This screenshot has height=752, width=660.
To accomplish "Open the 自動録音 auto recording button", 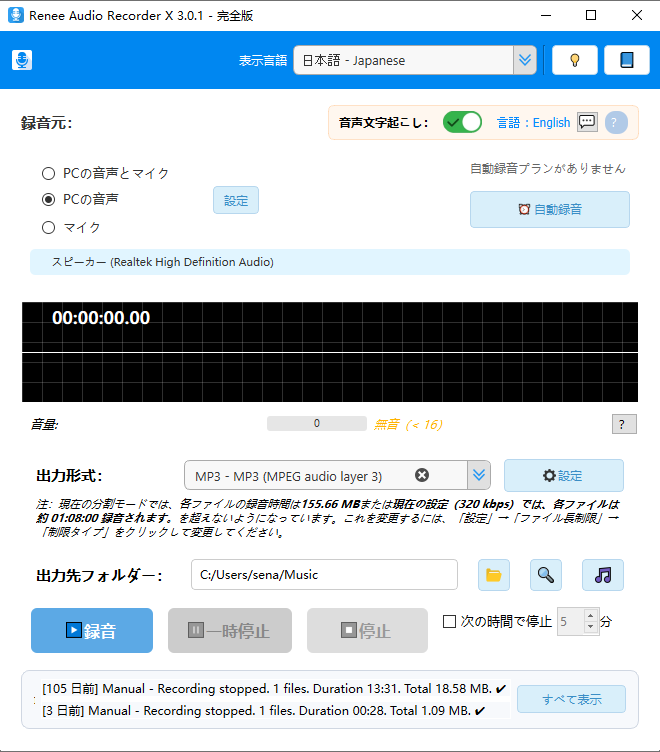I will coord(550,210).
